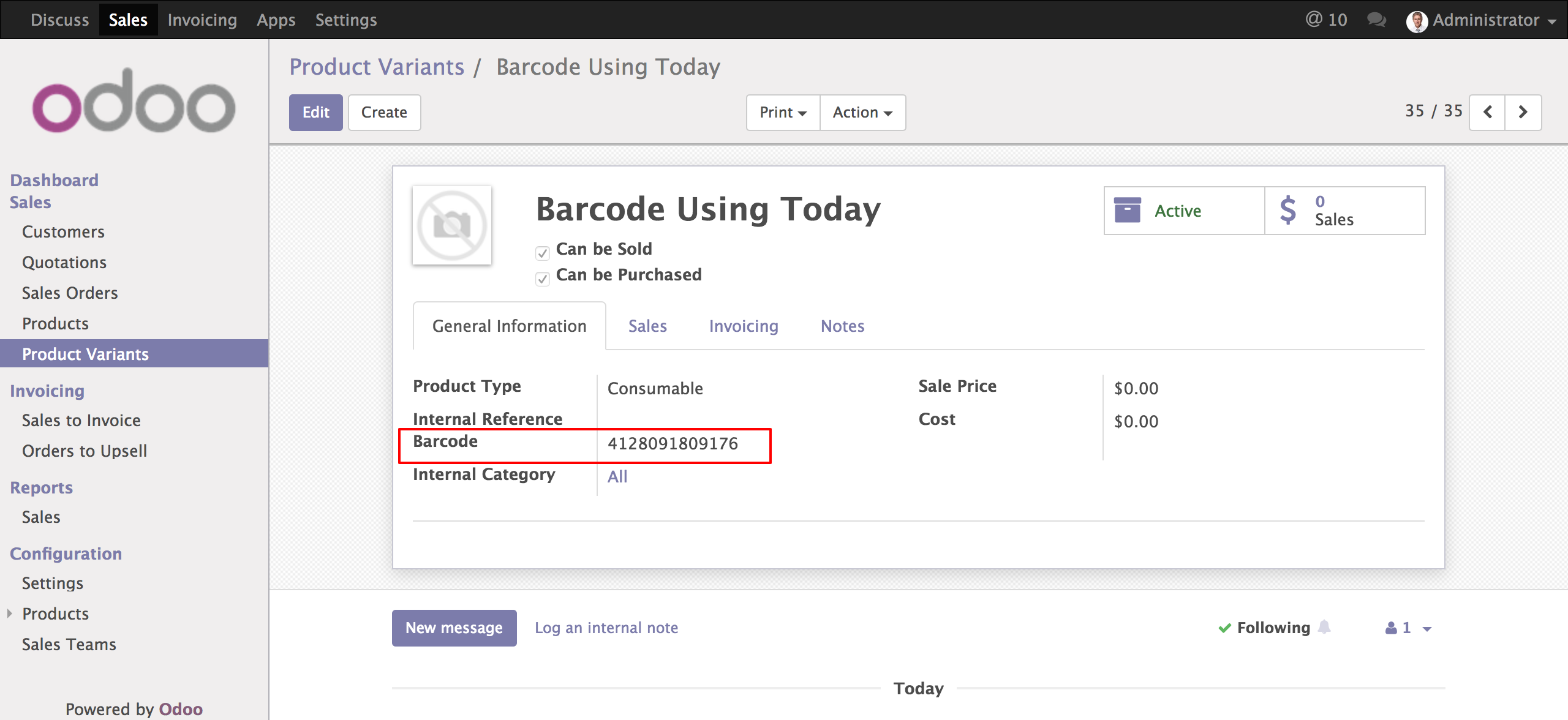Click the dollar sign Sales stat icon
Screen dimensions: 1568x720
click(x=1288, y=211)
